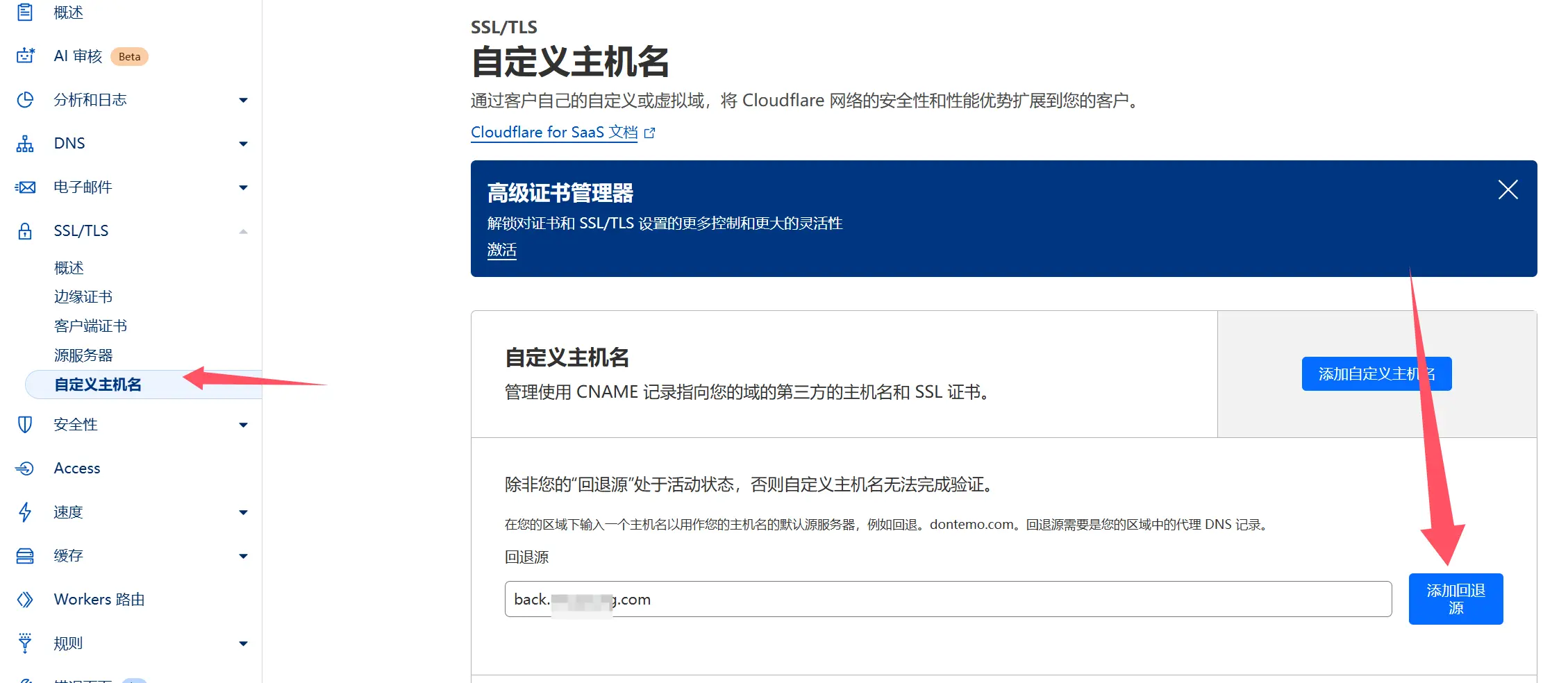
Task: Open the Cloudflare for SaaS 文档 link
Action: (x=554, y=132)
